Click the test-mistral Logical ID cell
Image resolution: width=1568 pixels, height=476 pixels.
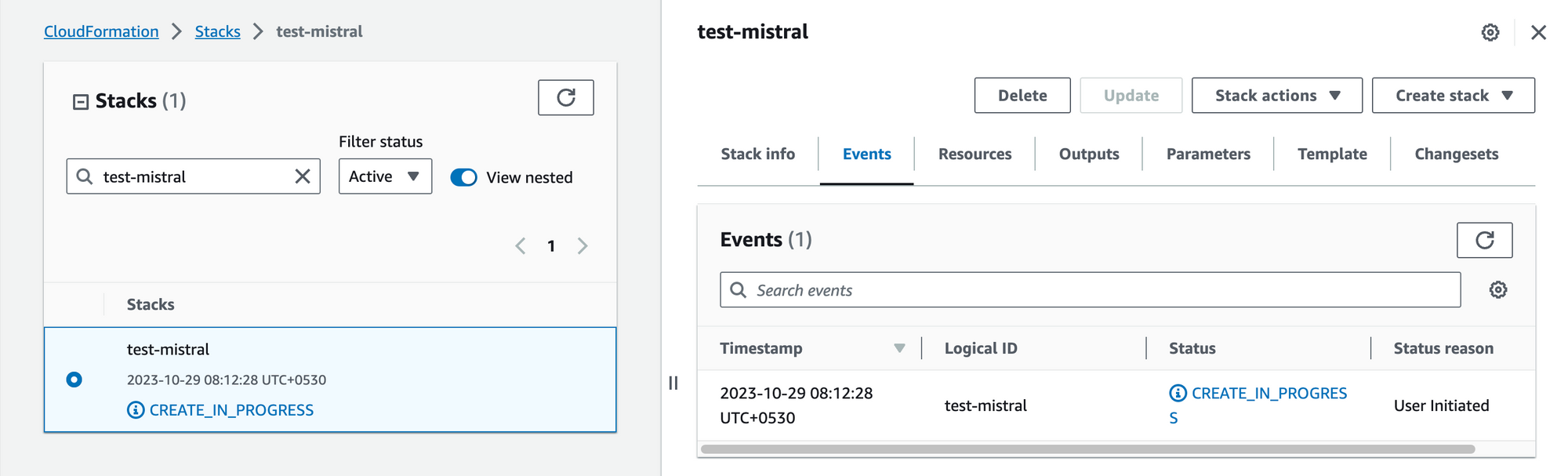[985, 405]
